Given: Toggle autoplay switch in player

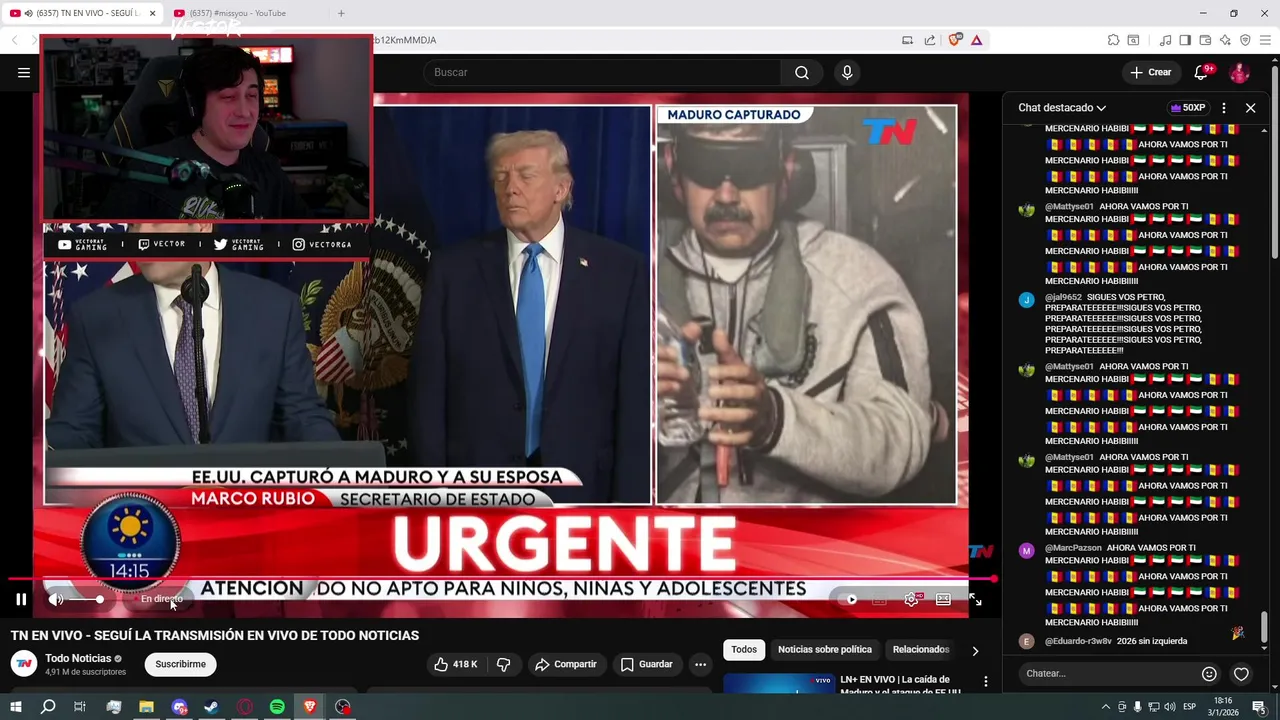Looking at the screenshot, I should coord(848,599).
